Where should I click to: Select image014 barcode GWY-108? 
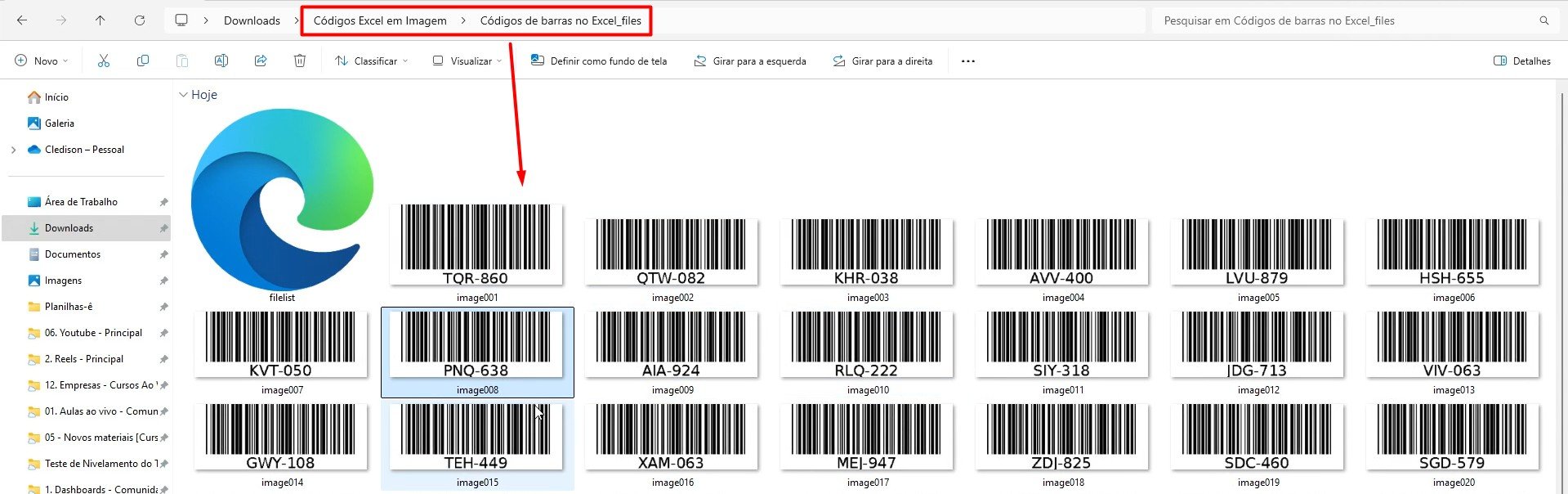click(282, 444)
